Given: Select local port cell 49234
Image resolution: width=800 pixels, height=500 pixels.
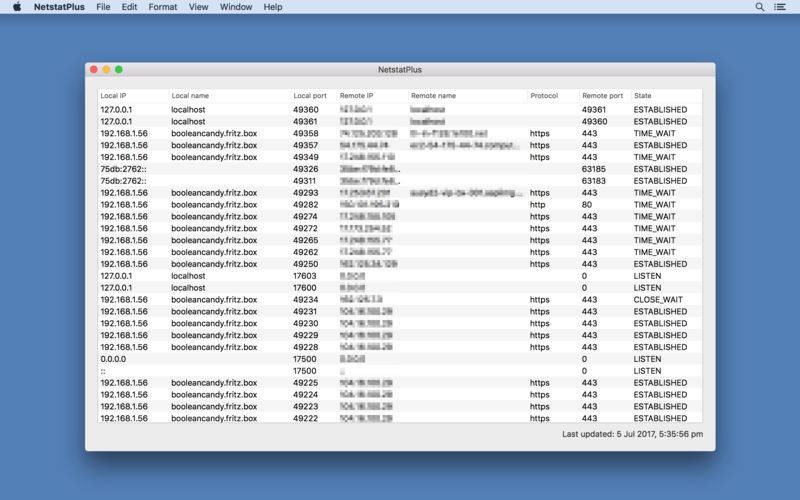Looking at the screenshot, I should pos(306,299).
